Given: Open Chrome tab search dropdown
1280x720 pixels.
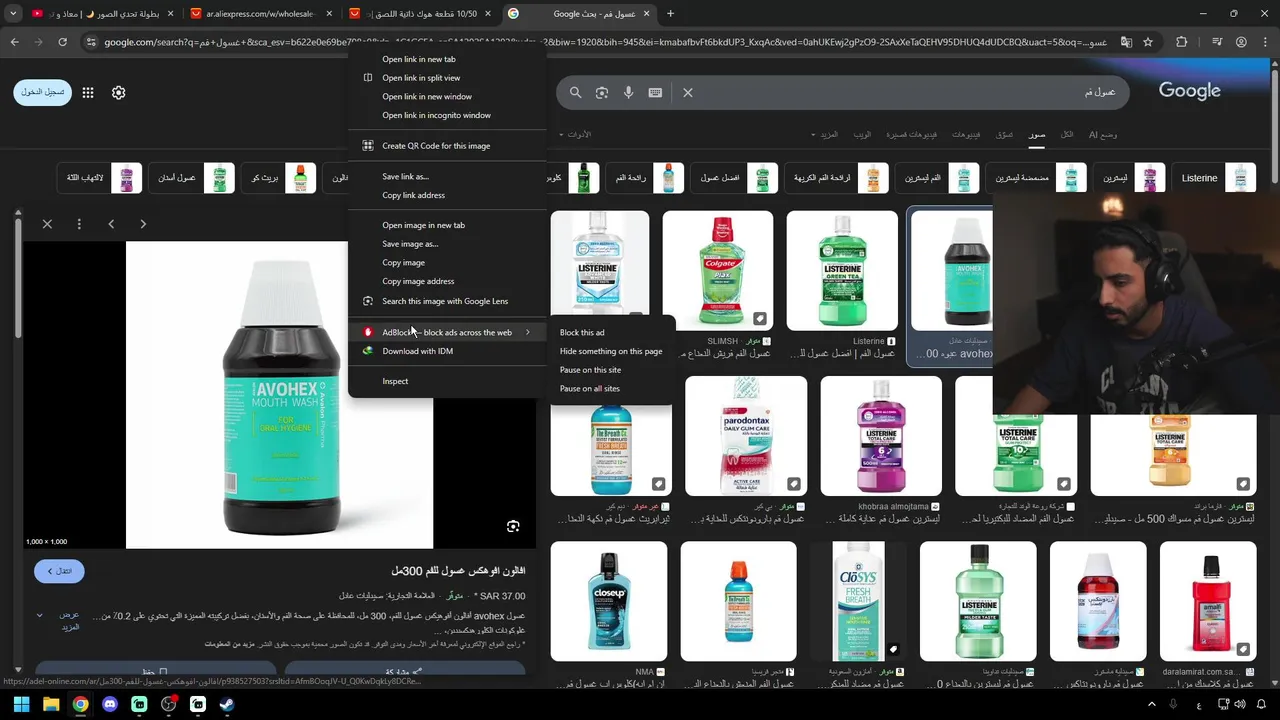Looking at the screenshot, I should [13, 14].
